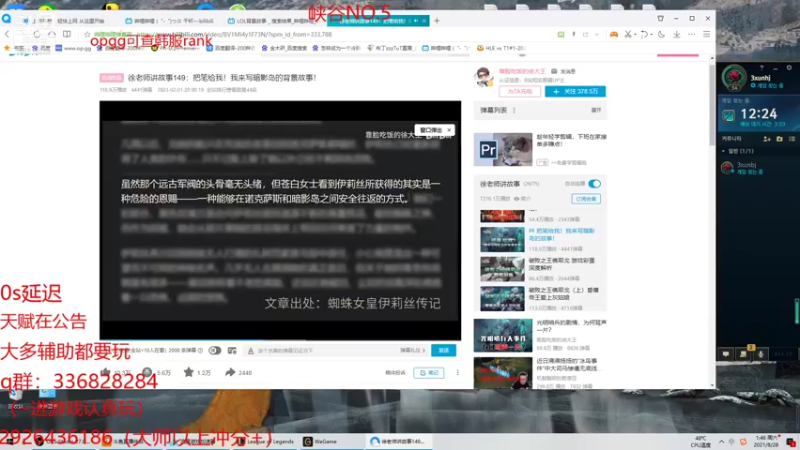
Task: Toggle danmaku display switch below video
Action: (x=215, y=351)
